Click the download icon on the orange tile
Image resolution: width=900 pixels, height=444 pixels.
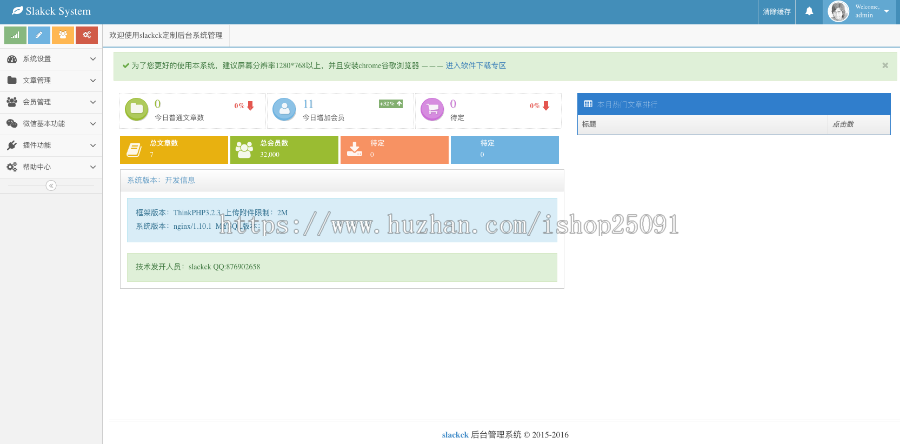(x=355, y=150)
